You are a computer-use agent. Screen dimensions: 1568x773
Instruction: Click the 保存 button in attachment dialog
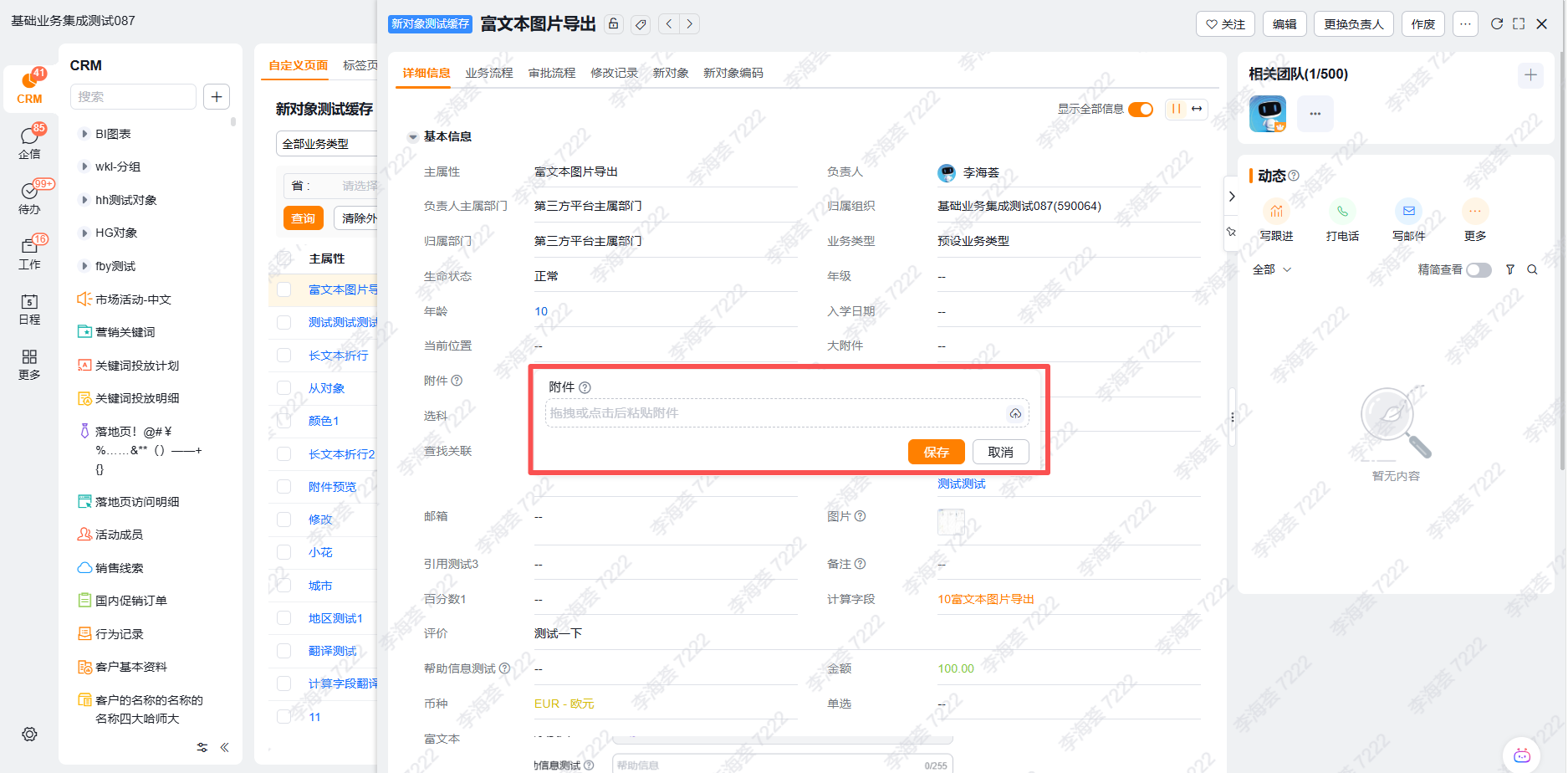point(936,452)
